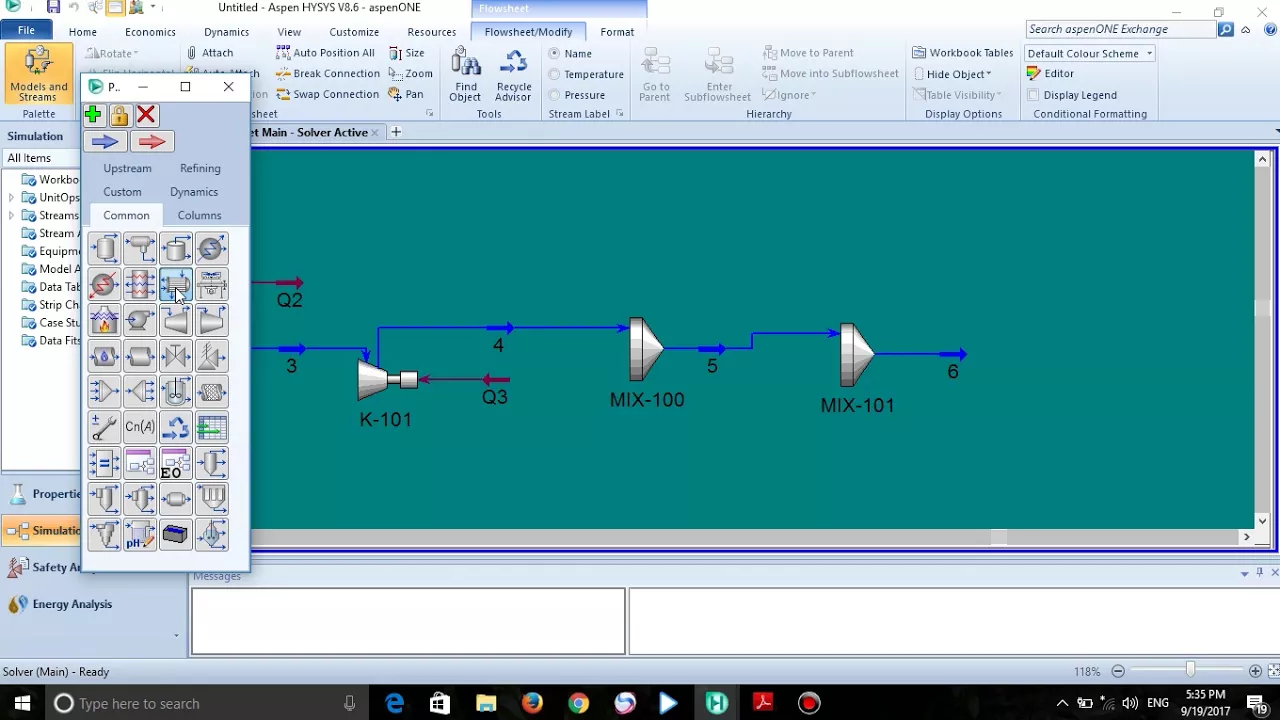The height and width of the screenshot is (720, 1280).
Task: Click the green plus palette button
Action: [x=93, y=115]
